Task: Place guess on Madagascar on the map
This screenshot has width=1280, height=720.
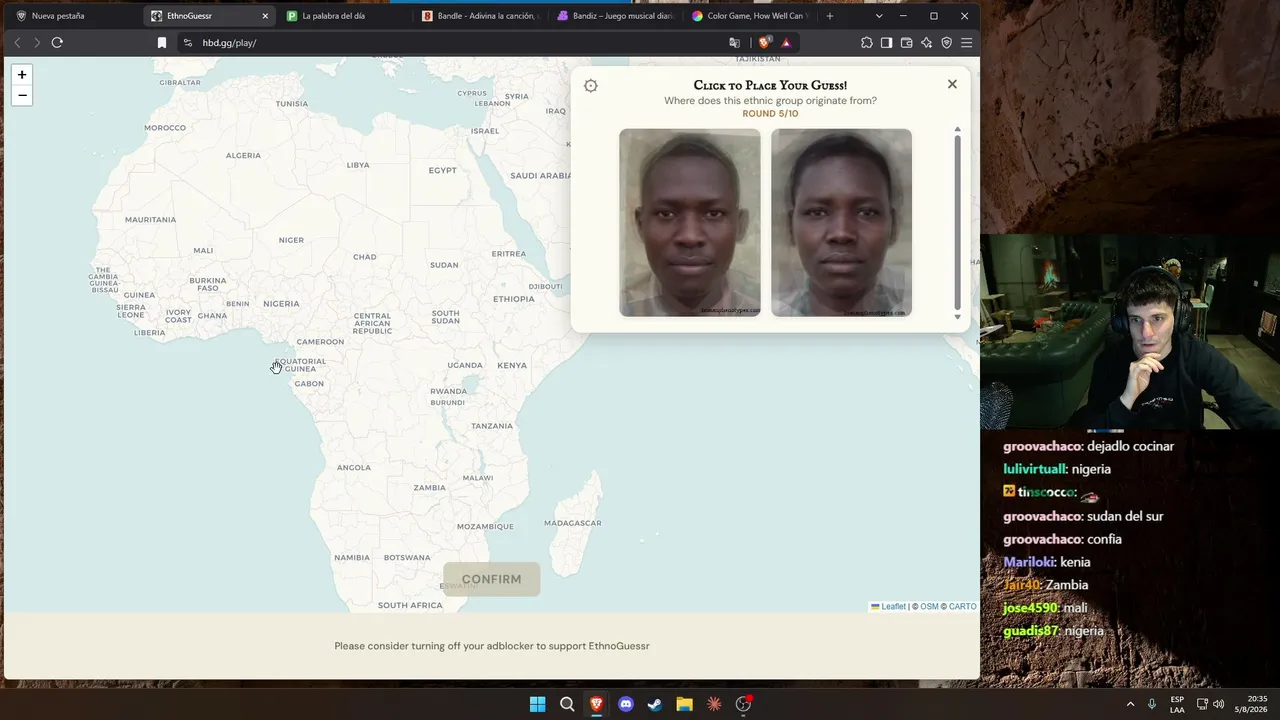Action: pos(573,523)
